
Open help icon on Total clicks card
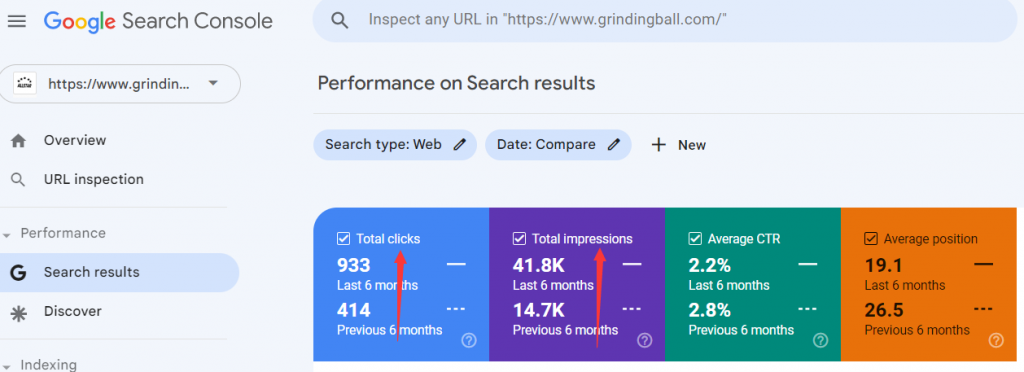pos(468,340)
